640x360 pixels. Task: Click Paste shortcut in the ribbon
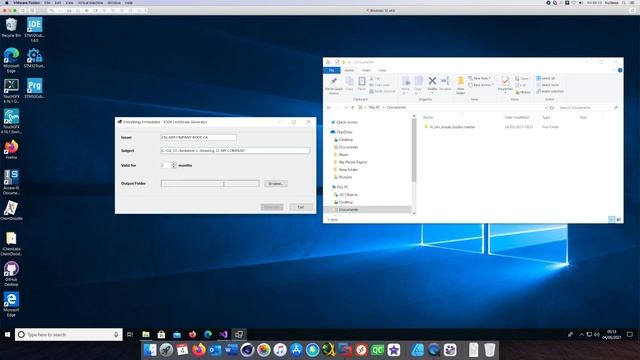pos(382,91)
